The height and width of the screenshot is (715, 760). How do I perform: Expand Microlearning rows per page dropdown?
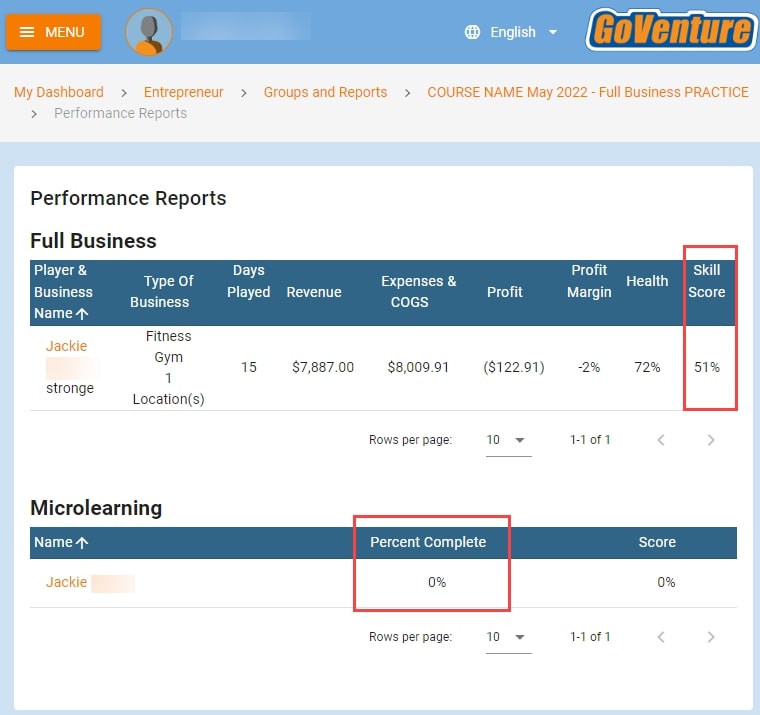click(x=508, y=637)
